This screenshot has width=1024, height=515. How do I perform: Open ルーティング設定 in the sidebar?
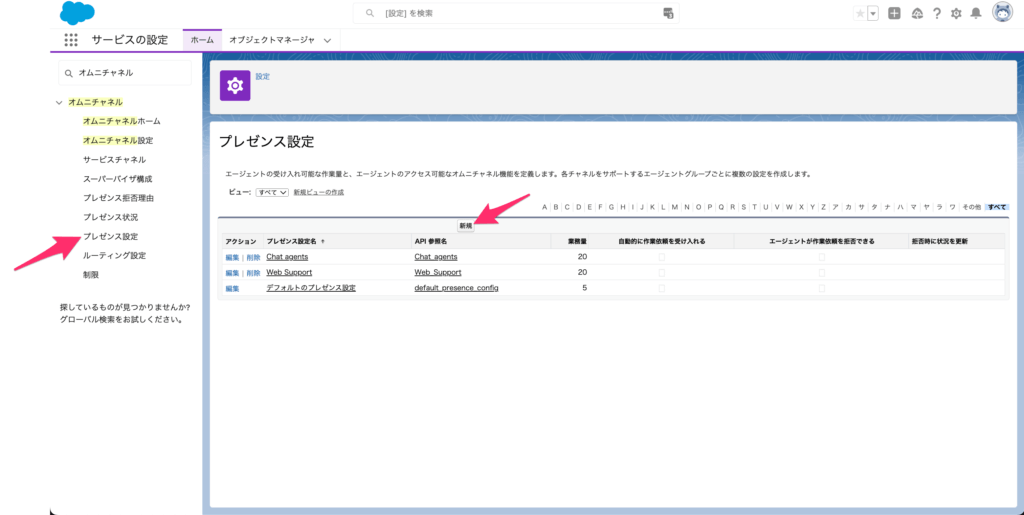pos(114,255)
